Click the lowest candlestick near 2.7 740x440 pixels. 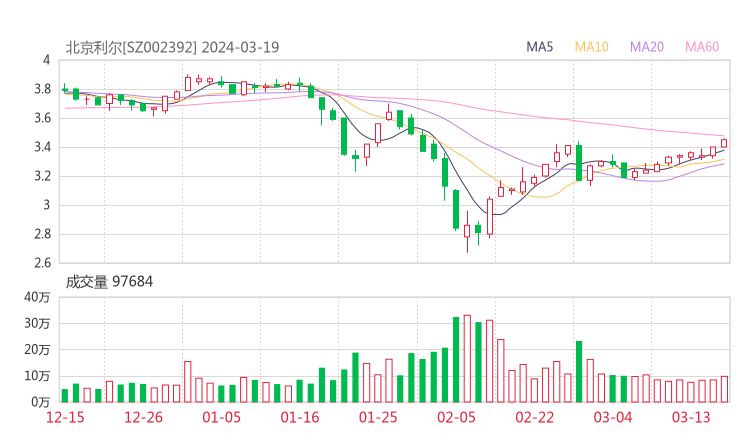click(467, 231)
